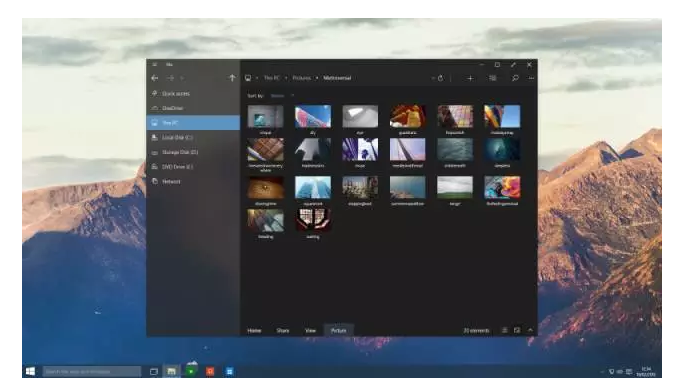Select the chocolate bar picture thumbnail

(265, 149)
